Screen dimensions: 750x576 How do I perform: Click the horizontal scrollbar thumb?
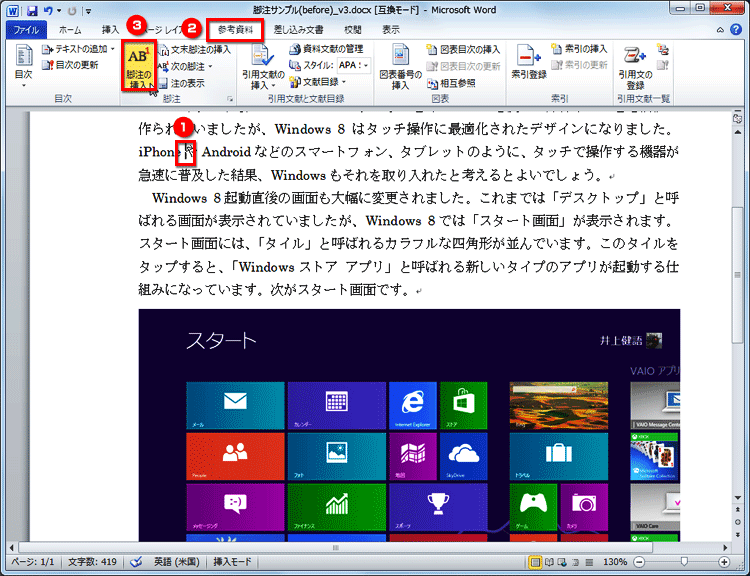[336, 547]
